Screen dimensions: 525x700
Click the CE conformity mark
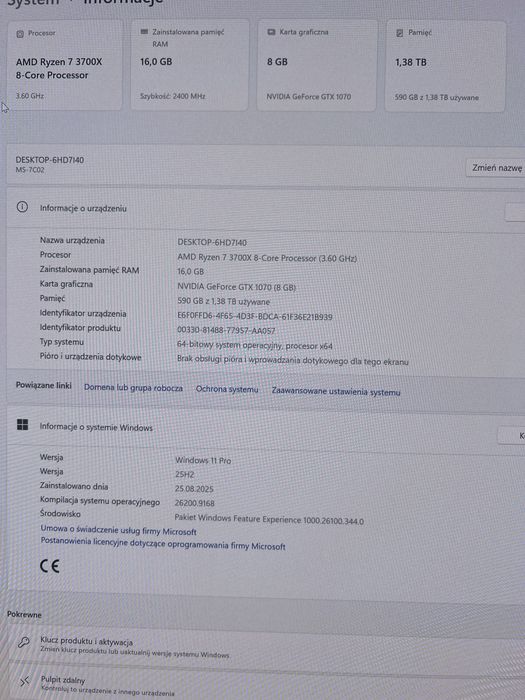coord(50,566)
